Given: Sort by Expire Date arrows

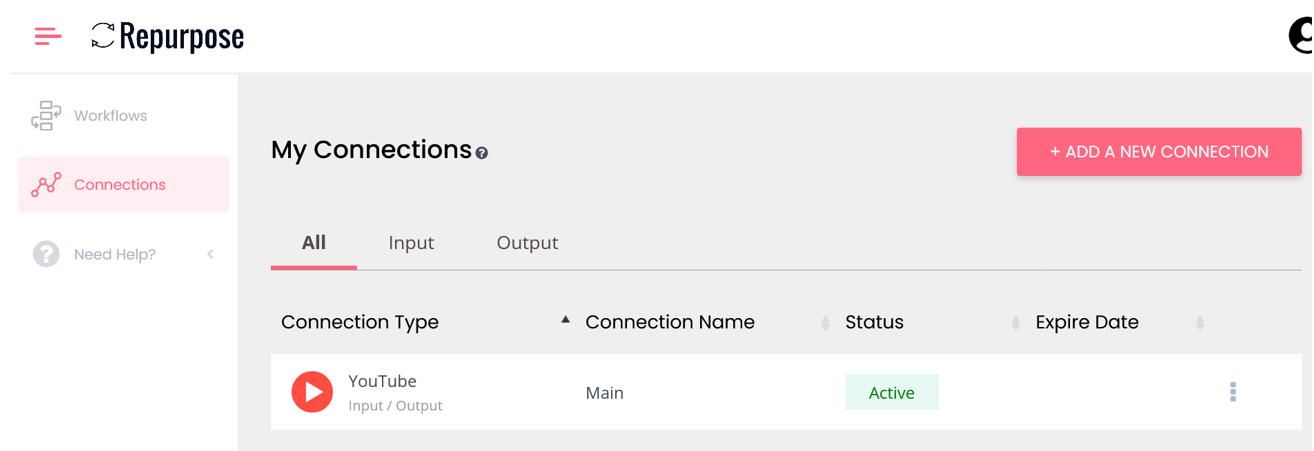Looking at the screenshot, I should [x=1200, y=323].
